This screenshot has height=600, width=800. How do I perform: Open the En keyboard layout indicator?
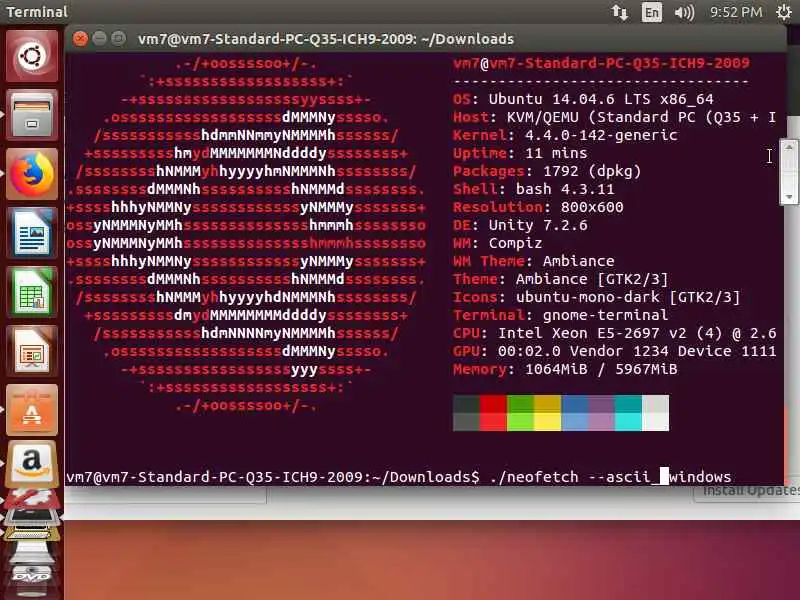pos(652,12)
